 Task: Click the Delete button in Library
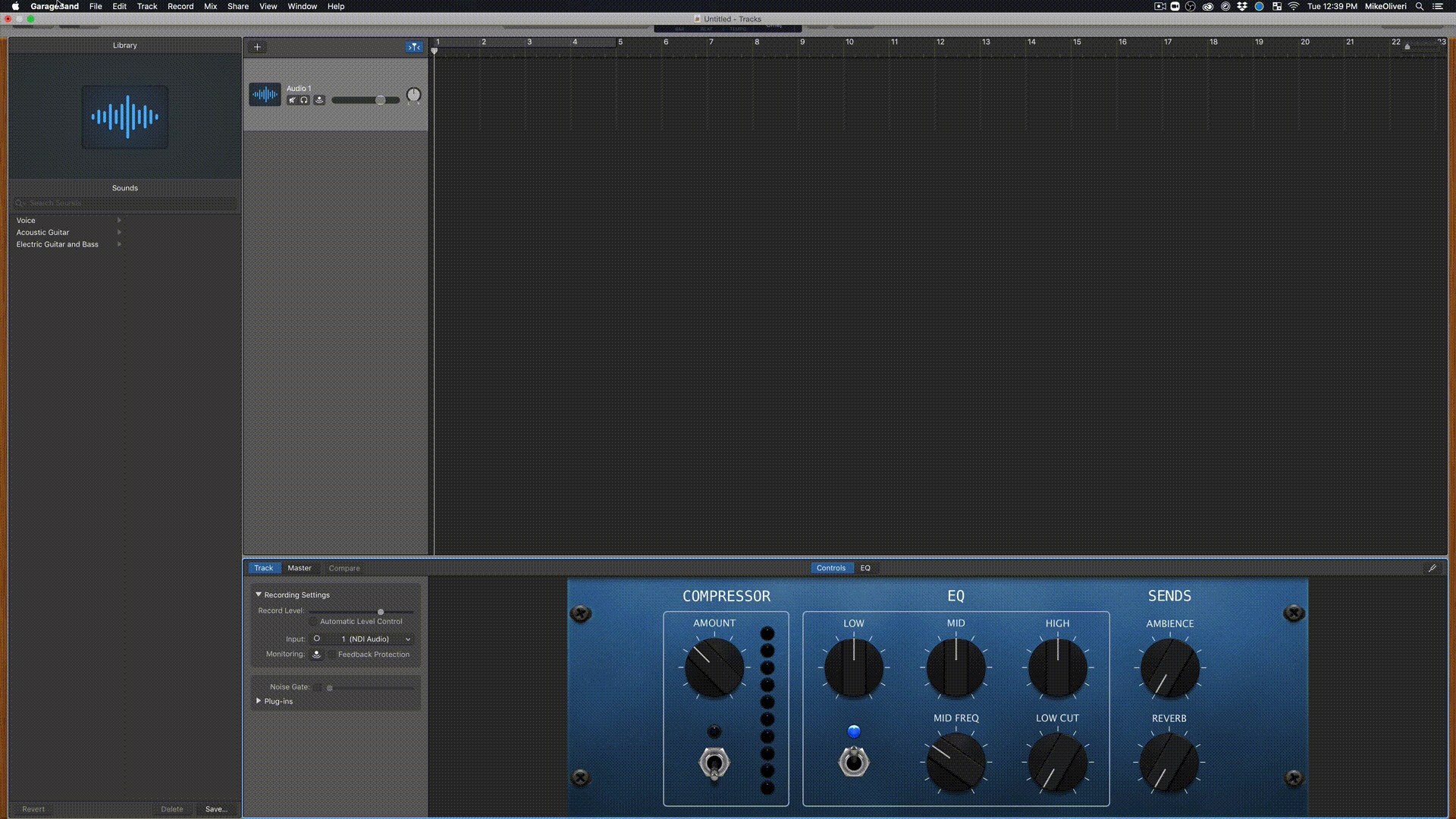coord(172,809)
